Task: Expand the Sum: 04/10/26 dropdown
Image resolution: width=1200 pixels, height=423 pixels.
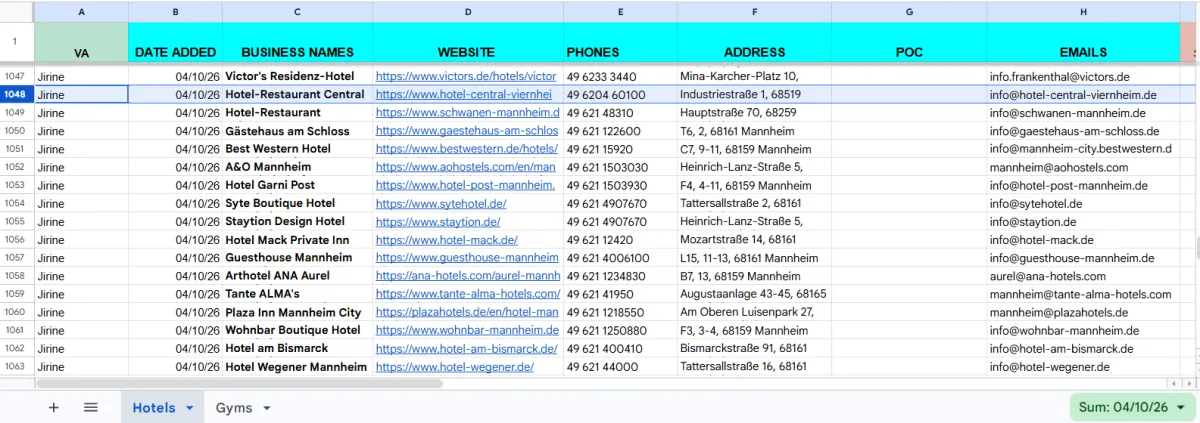Action: [x=1132, y=407]
